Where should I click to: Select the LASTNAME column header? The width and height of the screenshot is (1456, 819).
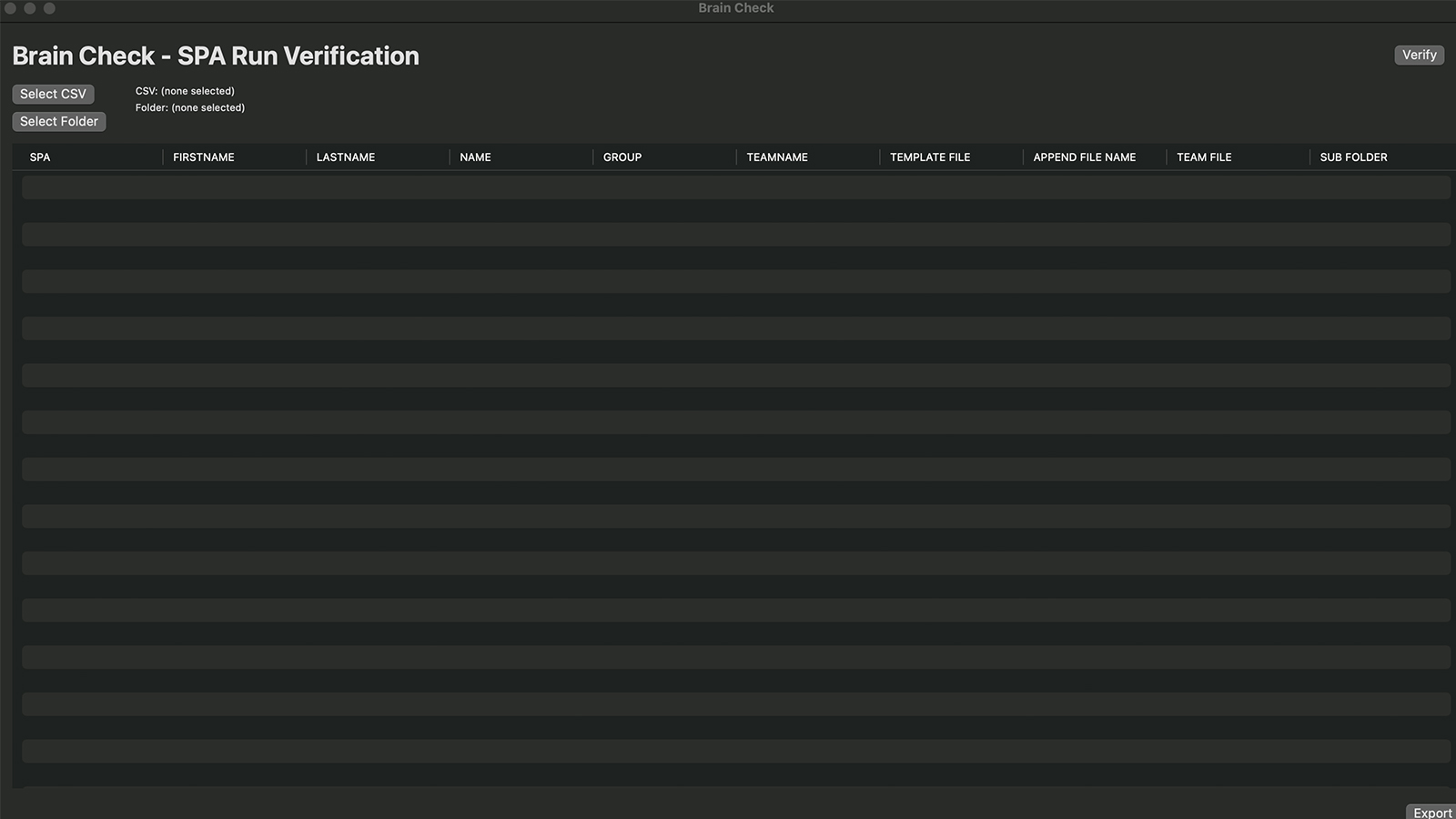click(x=346, y=157)
